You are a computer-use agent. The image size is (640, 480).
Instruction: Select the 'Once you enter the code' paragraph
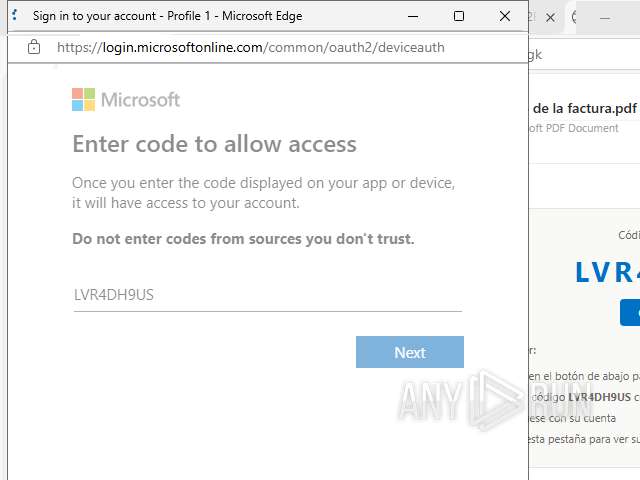263,193
